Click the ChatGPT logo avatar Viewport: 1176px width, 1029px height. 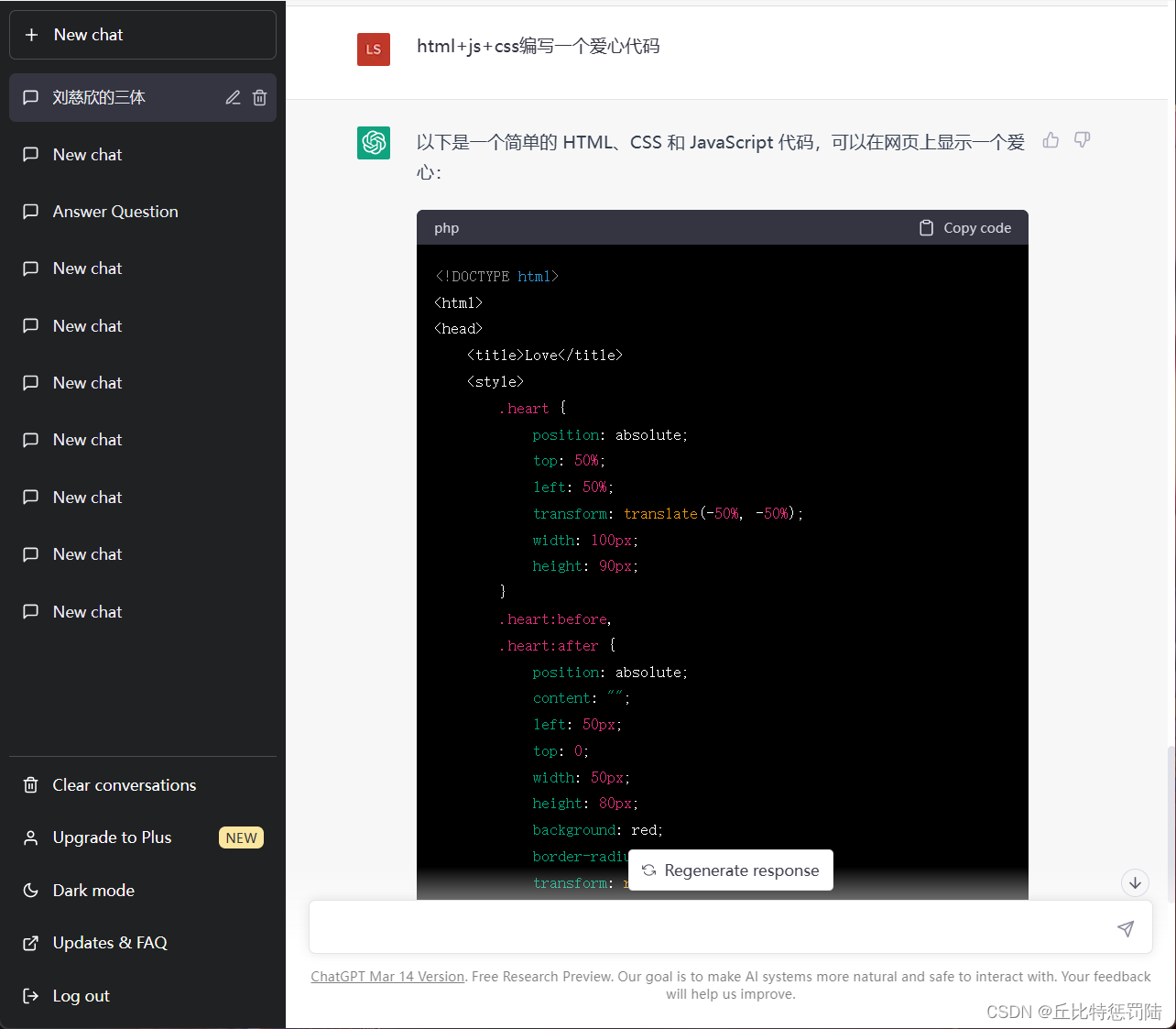(374, 143)
